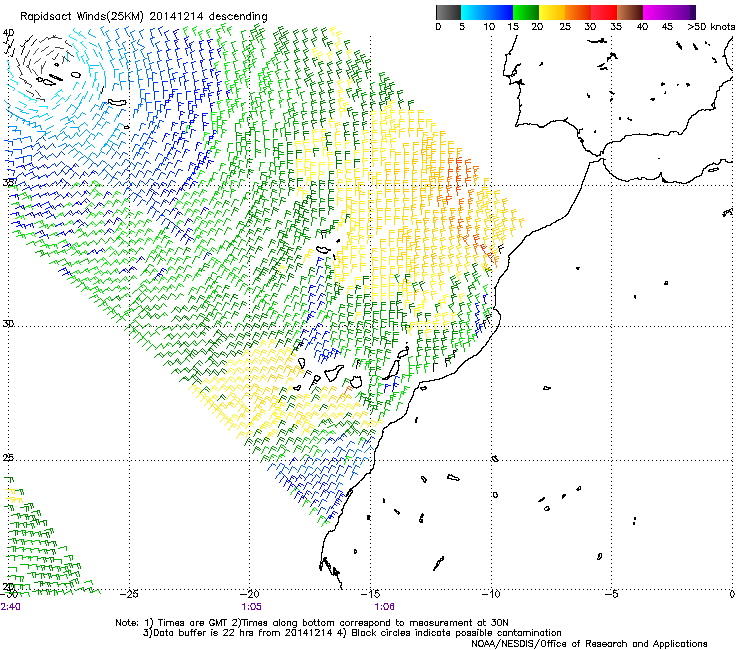Click the longitude label '-20'

[x=250, y=594]
